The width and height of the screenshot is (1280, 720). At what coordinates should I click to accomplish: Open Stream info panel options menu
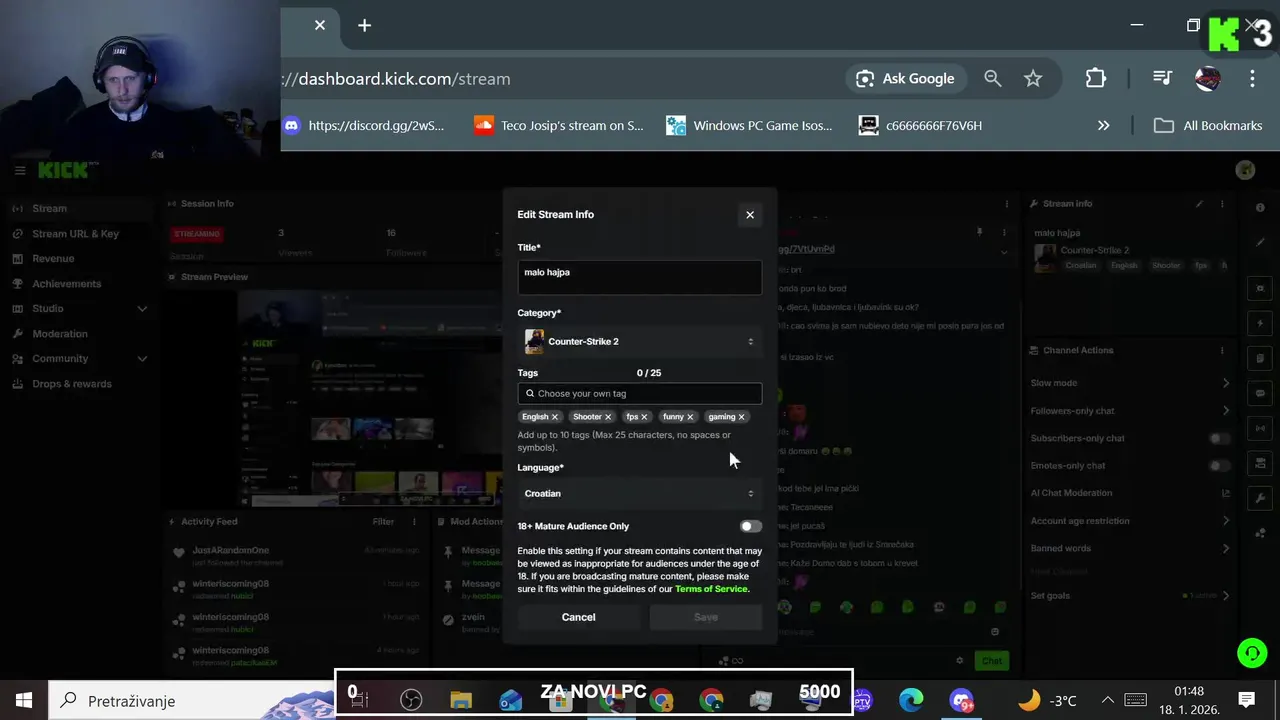tap(1222, 204)
